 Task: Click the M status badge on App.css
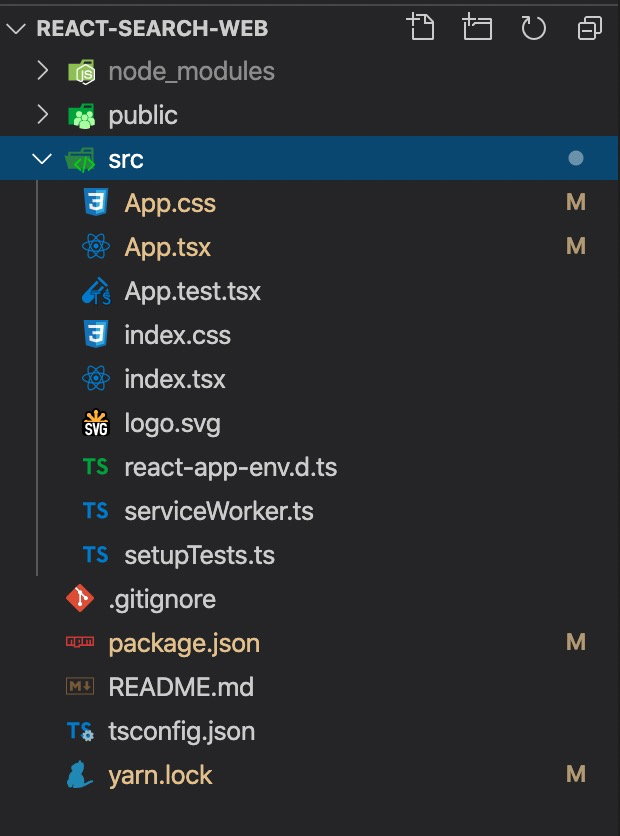[576, 202]
